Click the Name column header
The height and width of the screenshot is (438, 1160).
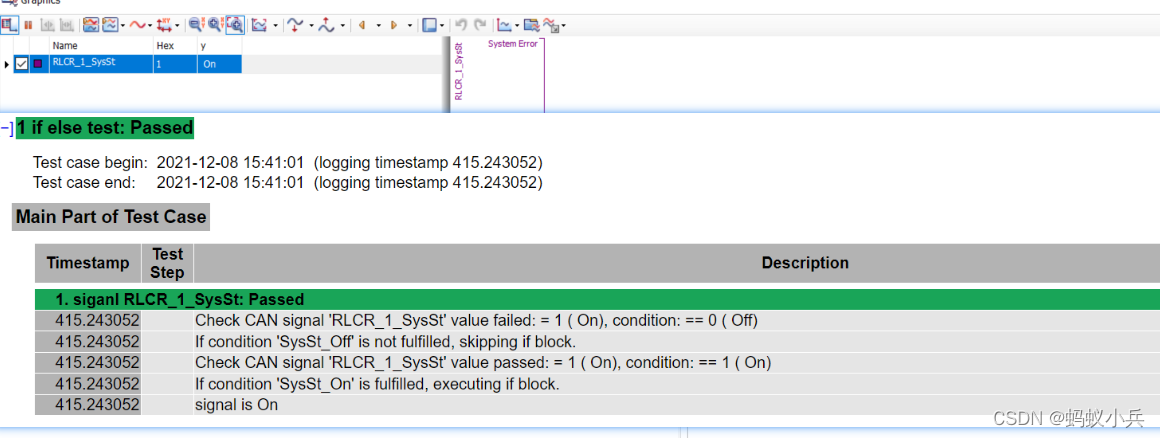[x=101, y=45]
